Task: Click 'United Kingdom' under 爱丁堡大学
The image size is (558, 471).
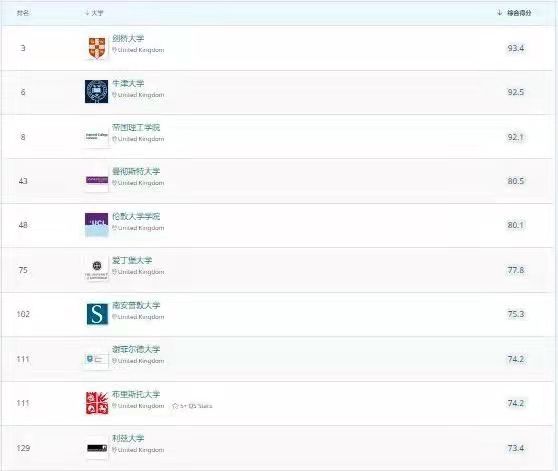Action: (141, 272)
